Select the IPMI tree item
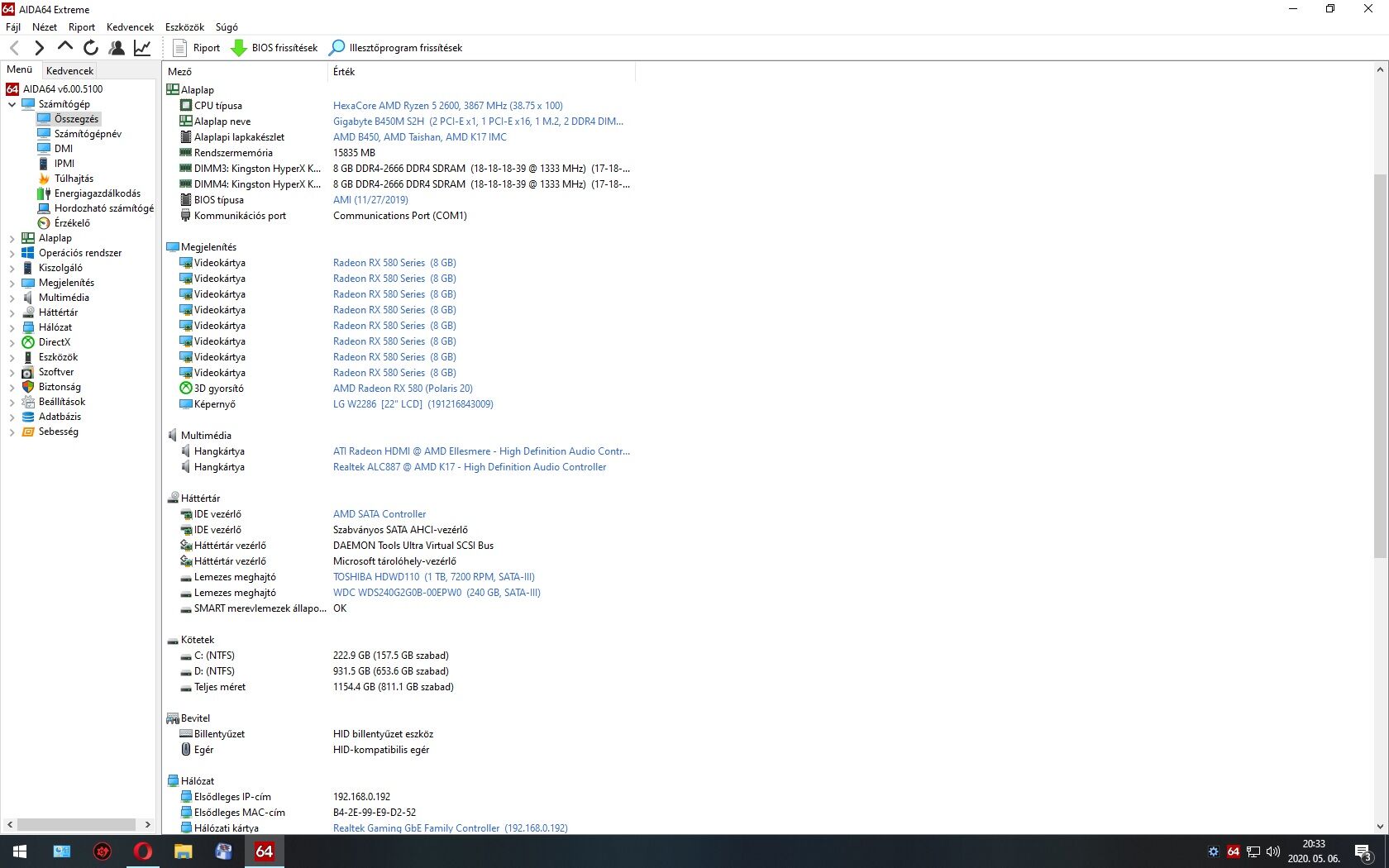The width and height of the screenshot is (1389, 868). point(64,164)
